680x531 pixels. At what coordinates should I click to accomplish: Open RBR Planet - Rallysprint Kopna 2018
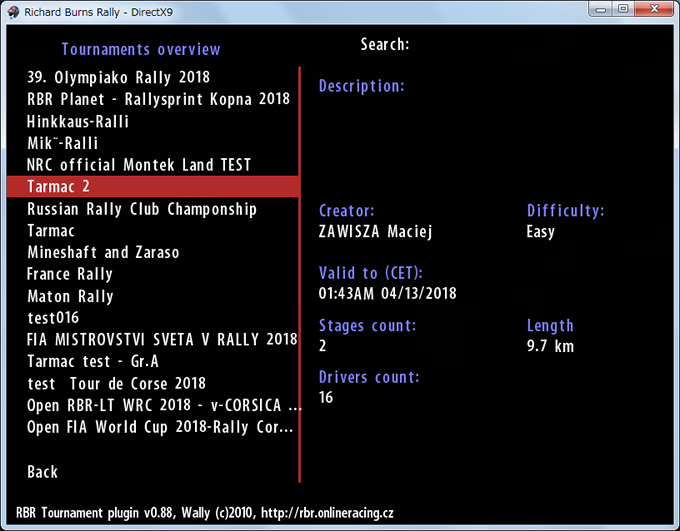tap(158, 99)
